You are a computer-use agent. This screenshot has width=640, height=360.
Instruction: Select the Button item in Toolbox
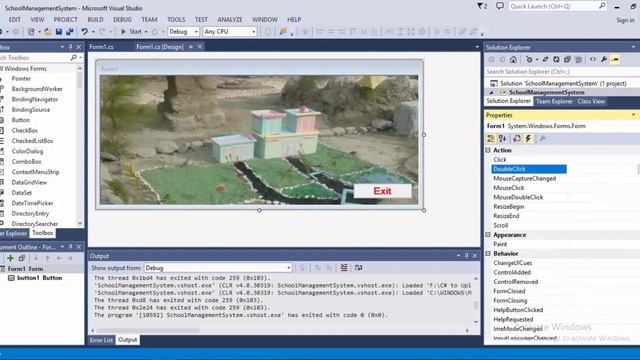coord(21,120)
